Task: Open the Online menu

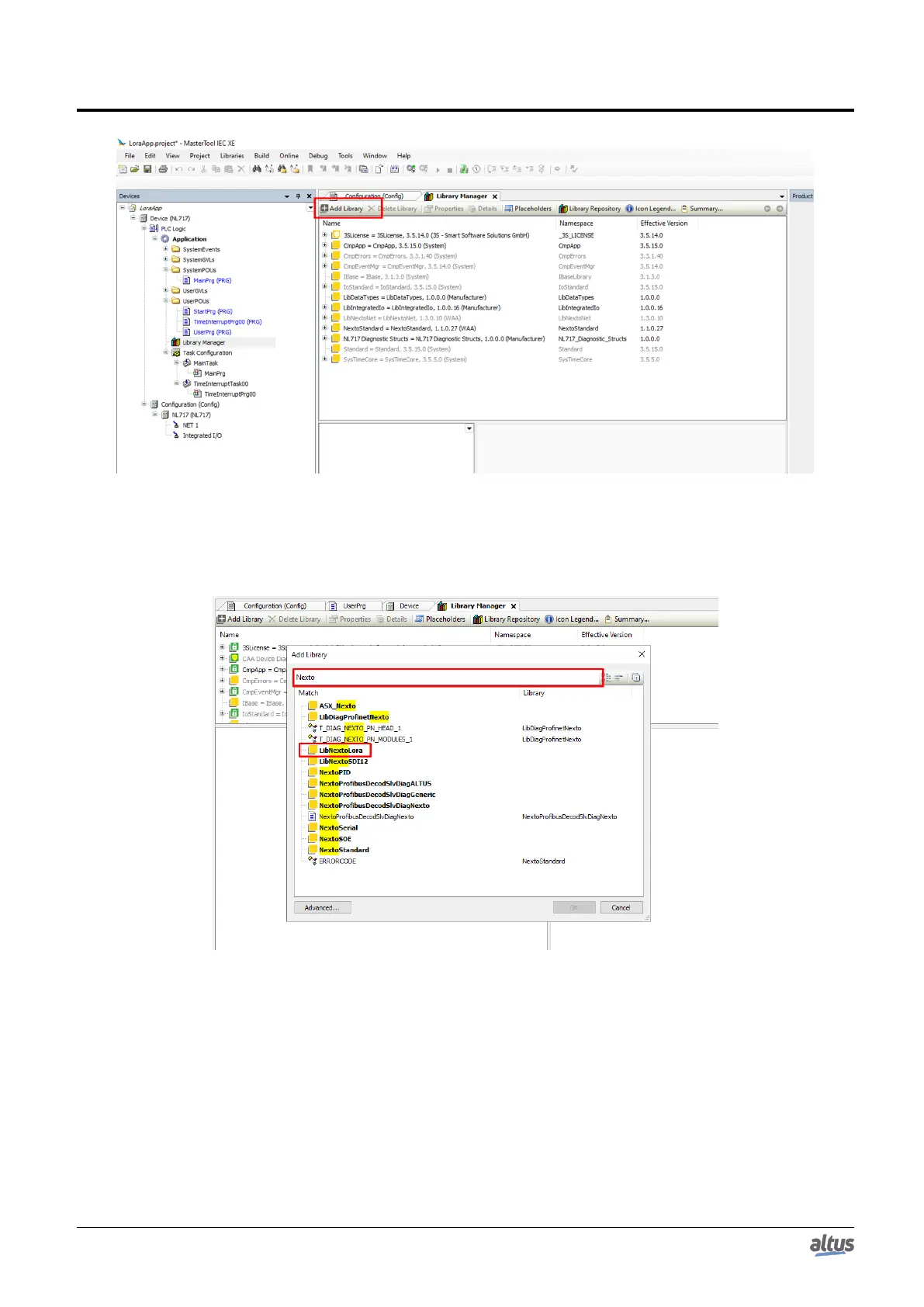Action: tap(289, 155)
